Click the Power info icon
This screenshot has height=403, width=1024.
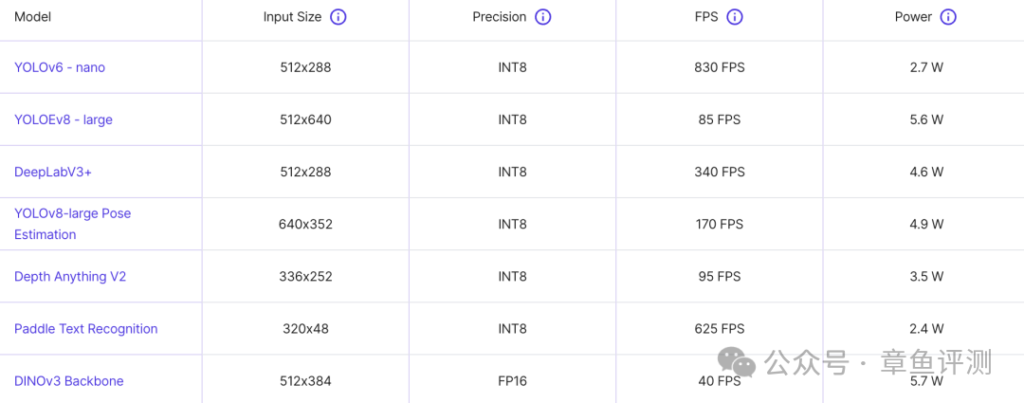[948, 17]
